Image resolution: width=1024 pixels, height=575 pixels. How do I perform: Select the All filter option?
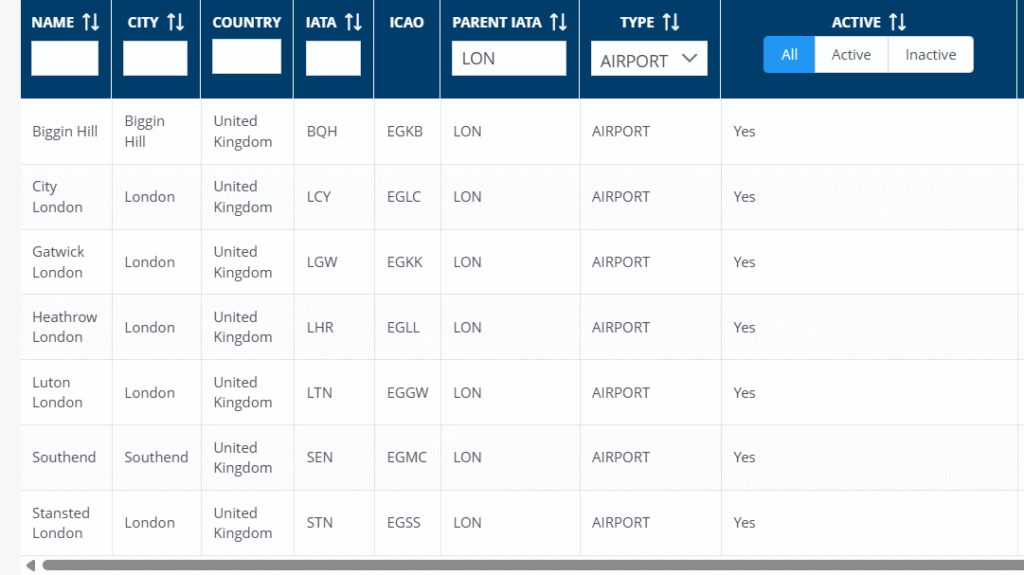789,55
